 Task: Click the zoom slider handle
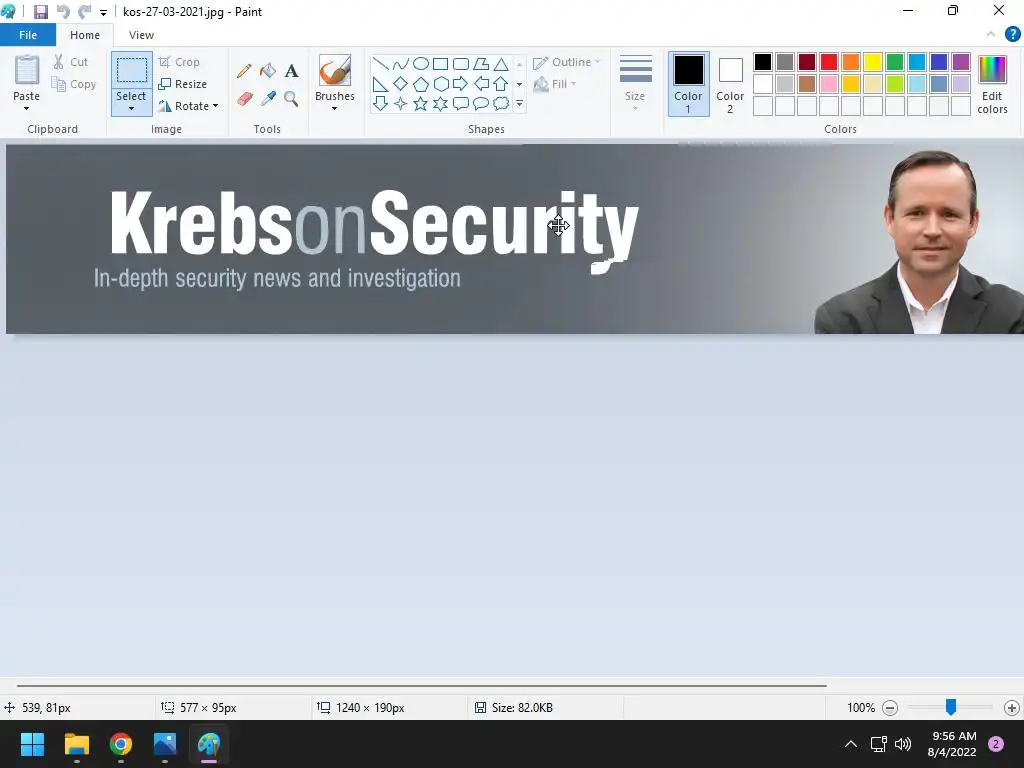(951, 707)
